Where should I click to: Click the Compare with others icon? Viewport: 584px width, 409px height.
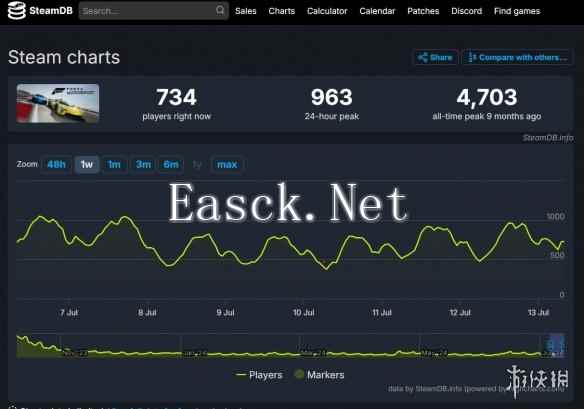pyautogui.click(x=472, y=57)
